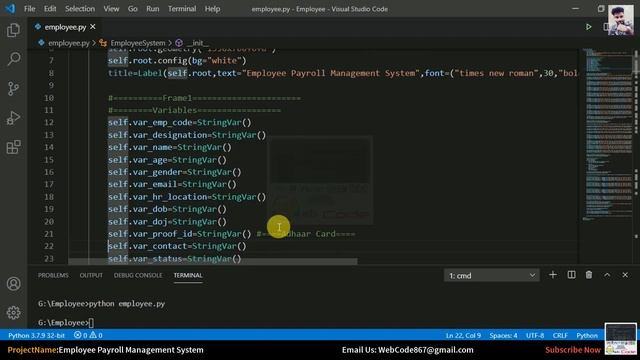Click line 19 self.var_dob code
Viewport: 640px width, 360px height.
coord(167,209)
